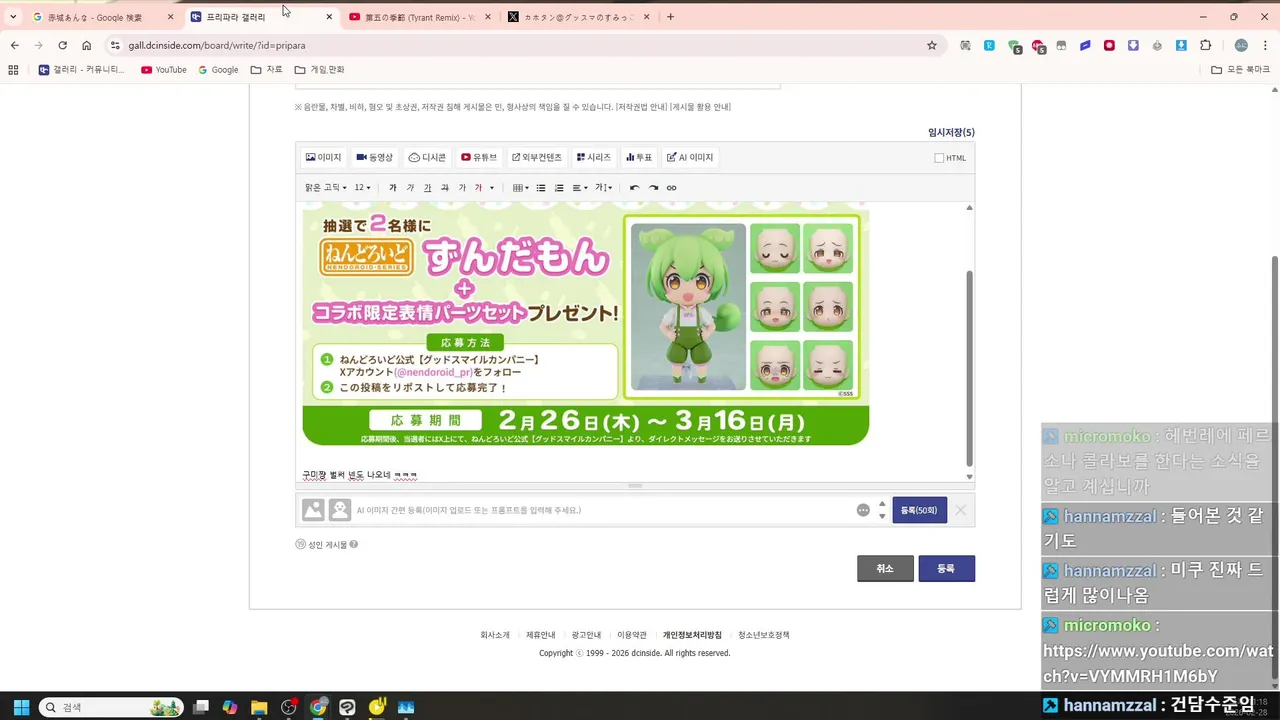This screenshot has height=720, width=1280.
Task: Insert a numbered list
Action: (559, 188)
